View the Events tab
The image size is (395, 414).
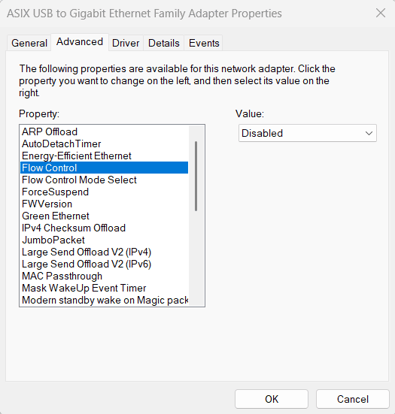pos(204,43)
